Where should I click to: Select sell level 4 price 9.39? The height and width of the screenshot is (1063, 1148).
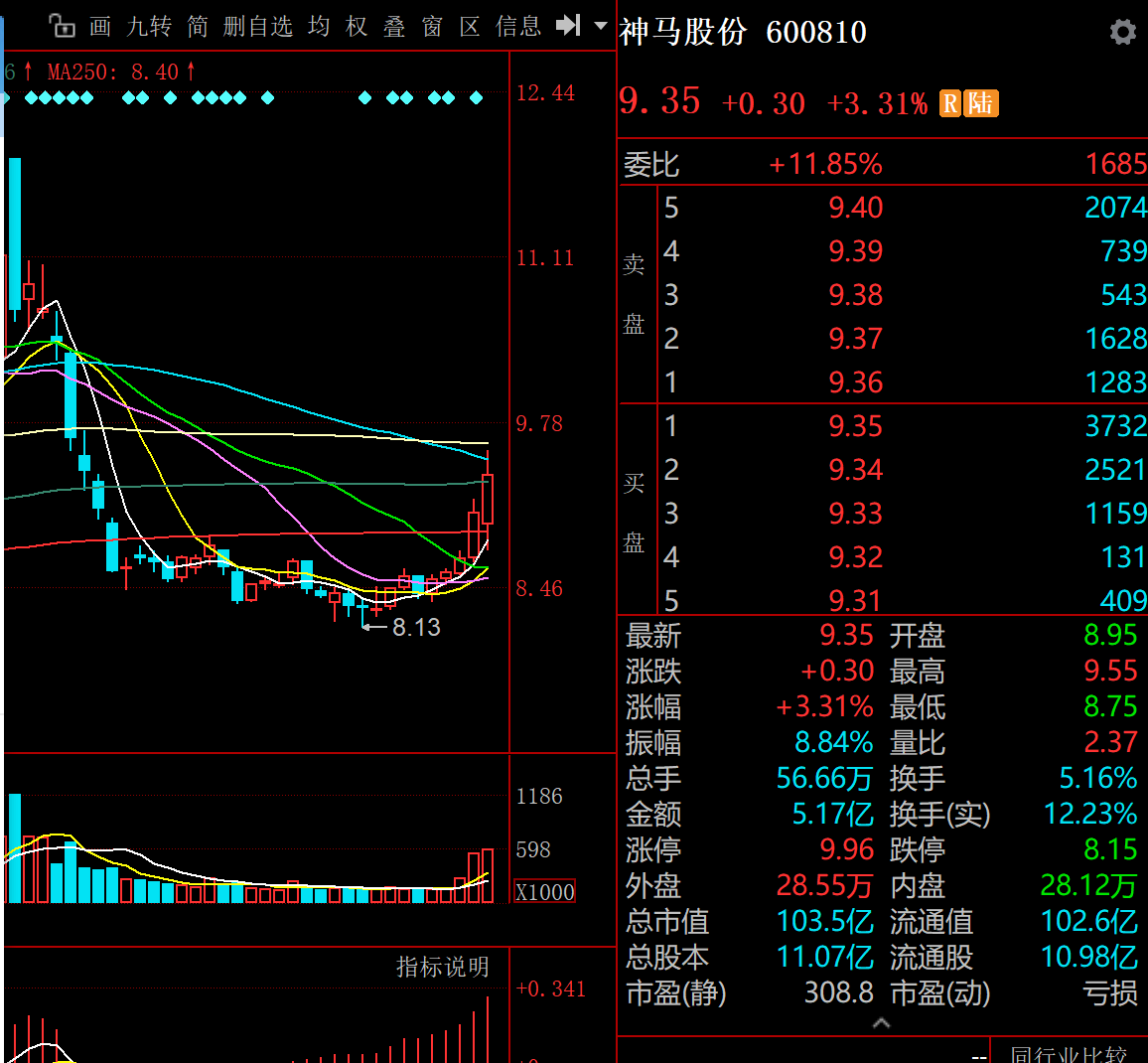[856, 252]
